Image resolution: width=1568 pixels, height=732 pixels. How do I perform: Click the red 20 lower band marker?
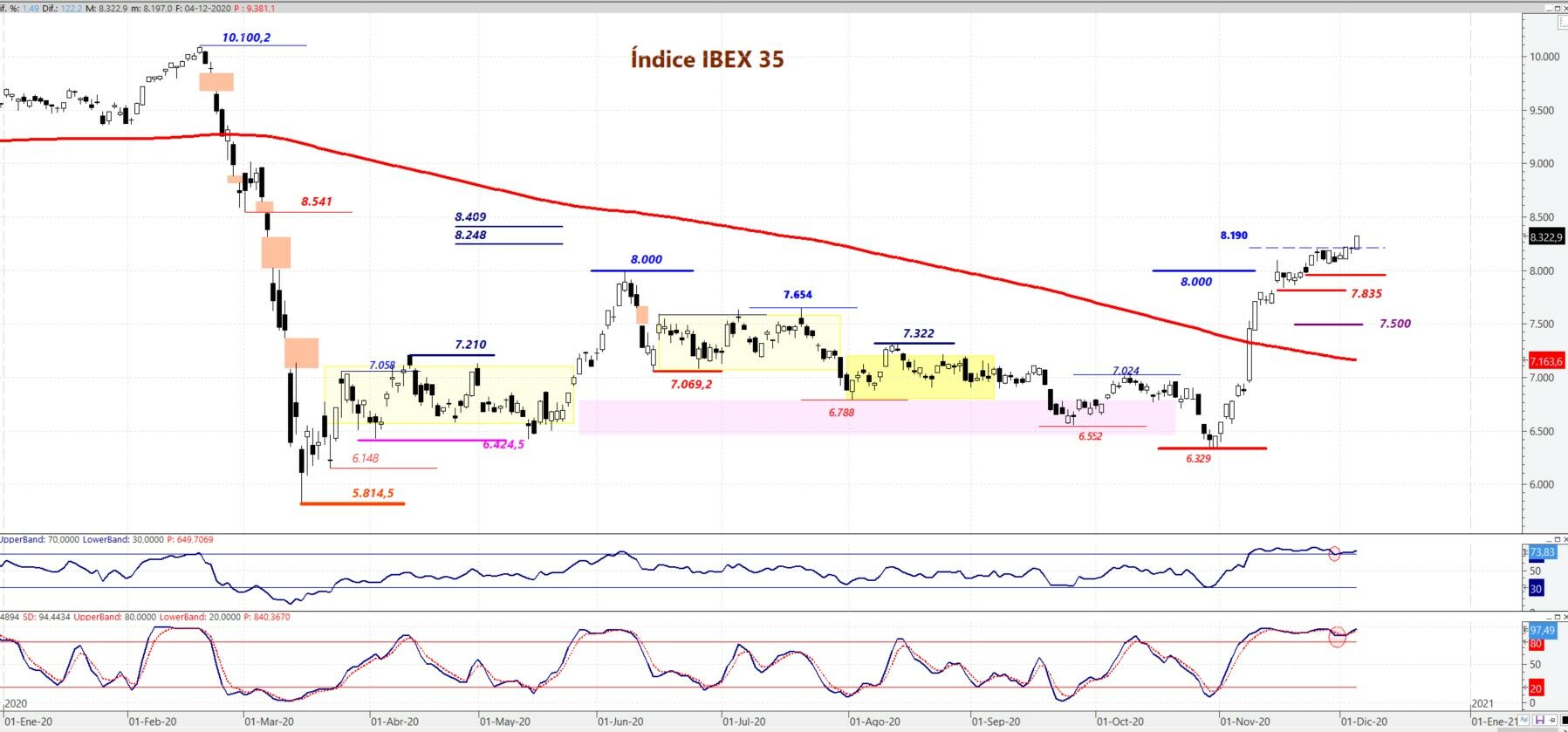(1536, 688)
